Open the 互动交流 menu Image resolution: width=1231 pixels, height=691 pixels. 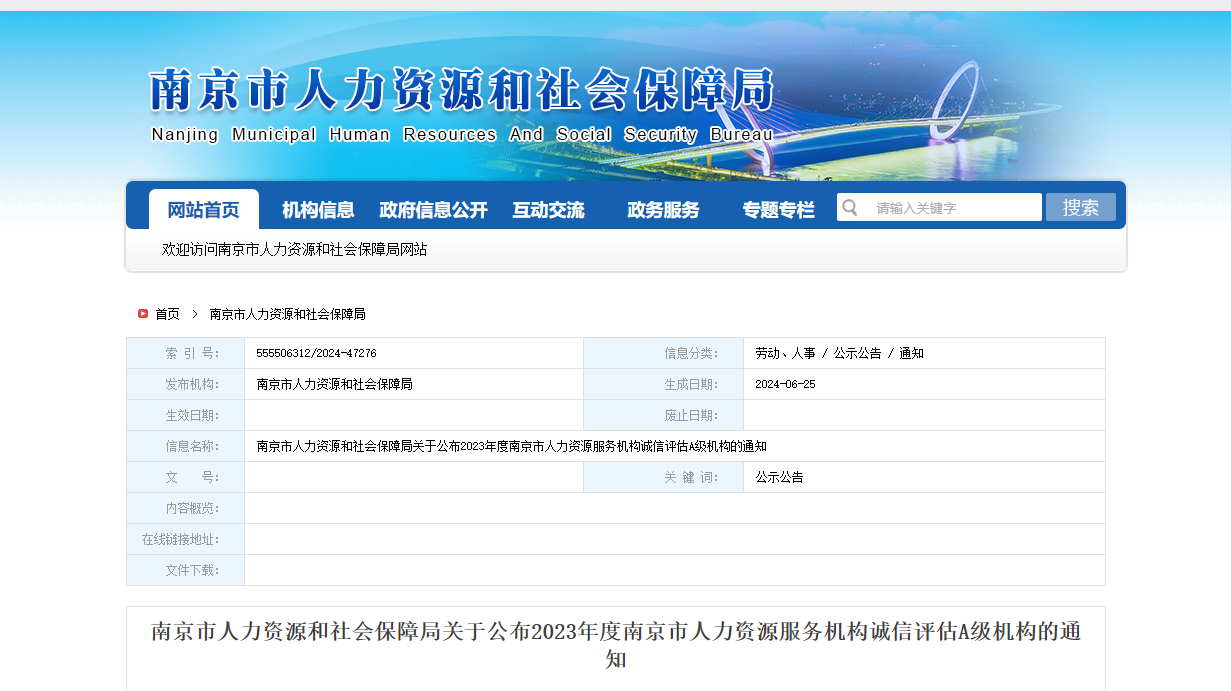(x=548, y=210)
